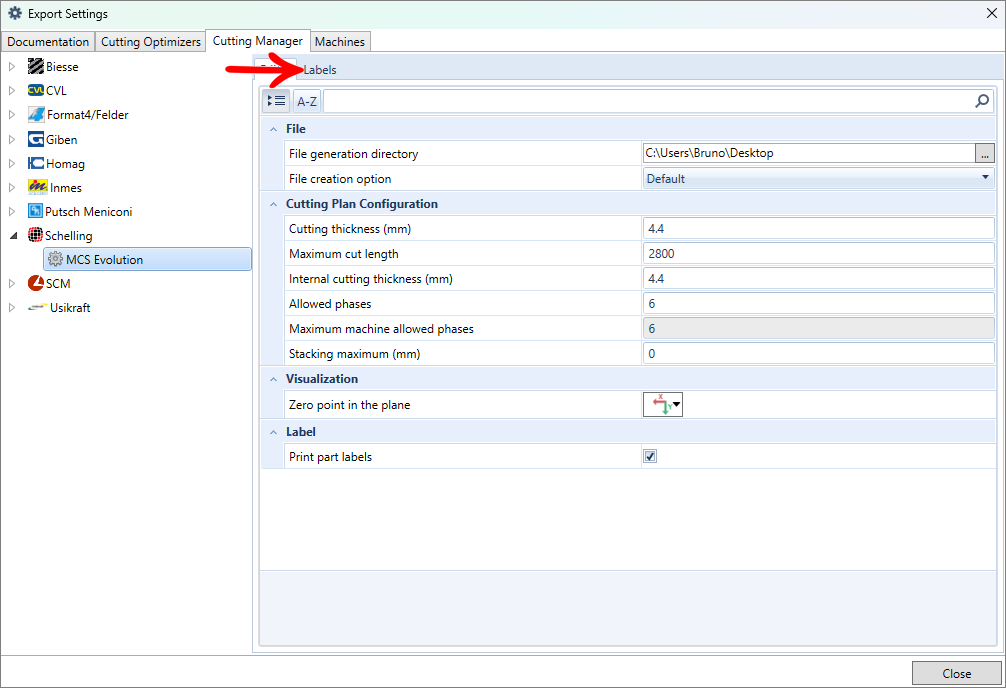
Task: Switch to the Labels sub-tab
Action: pyautogui.click(x=319, y=69)
